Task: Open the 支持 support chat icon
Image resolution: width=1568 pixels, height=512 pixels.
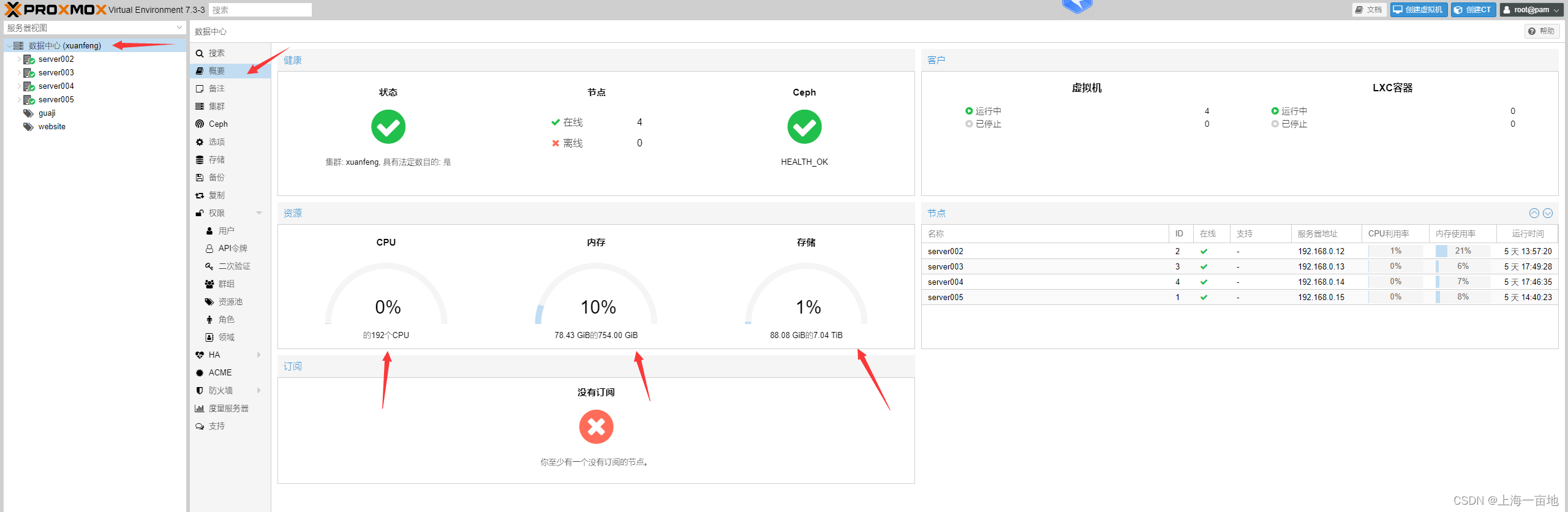Action: tap(200, 426)
